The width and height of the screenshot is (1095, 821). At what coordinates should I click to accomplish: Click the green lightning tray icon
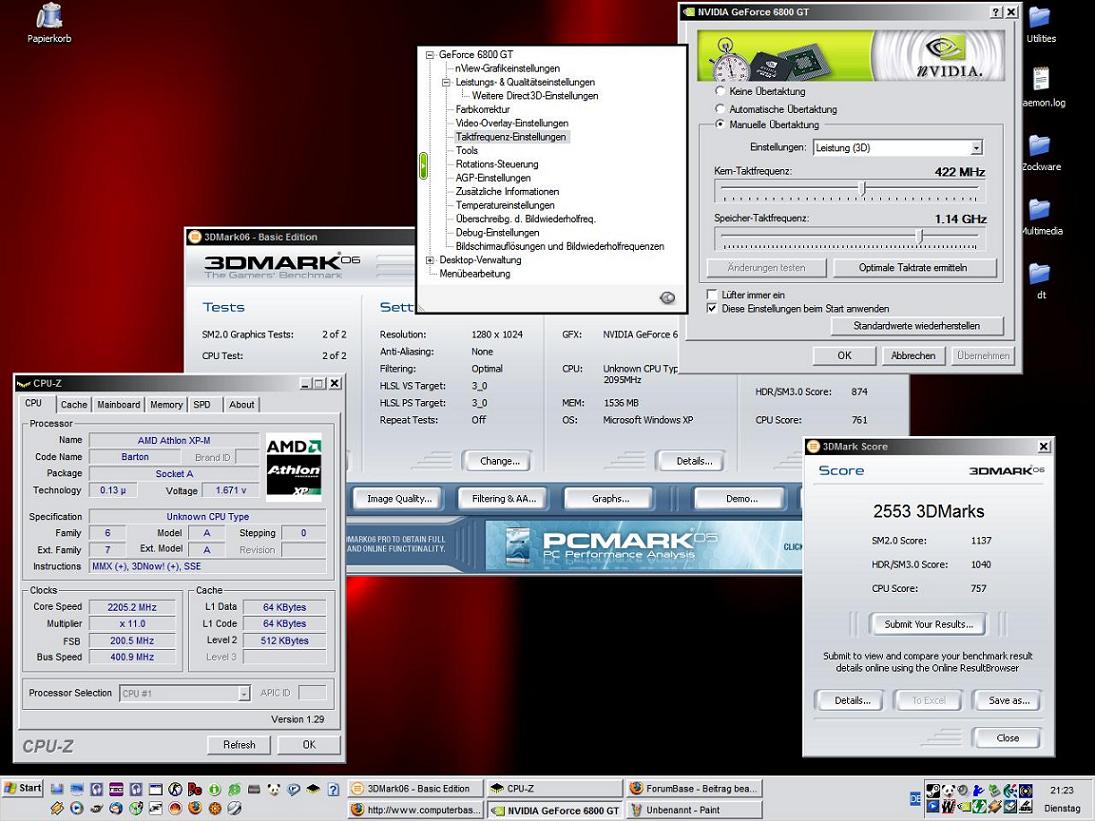coord(979,806)
